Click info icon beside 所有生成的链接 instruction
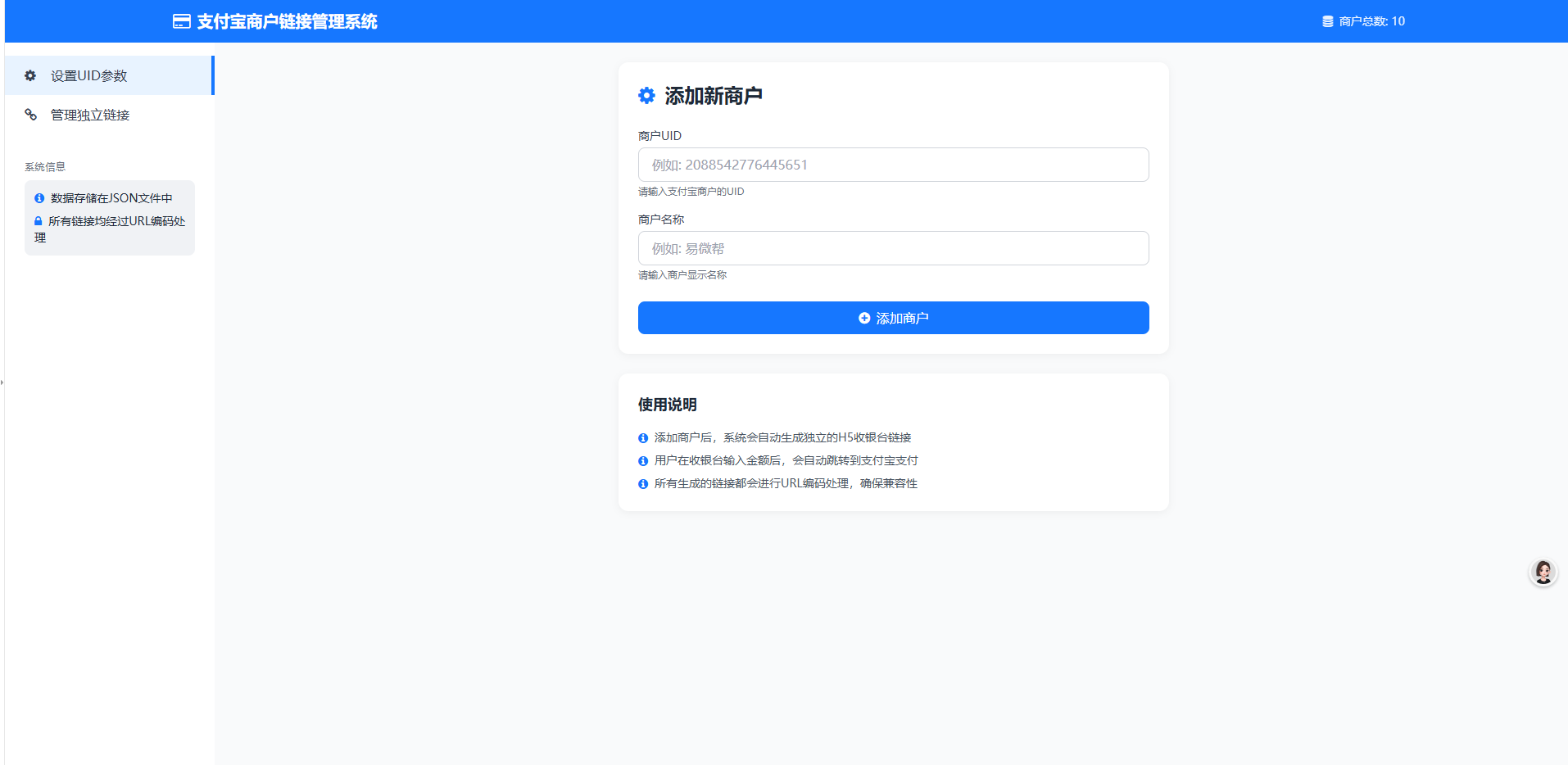This screenshot has width=1568, height=765. (x=643, y=484)
